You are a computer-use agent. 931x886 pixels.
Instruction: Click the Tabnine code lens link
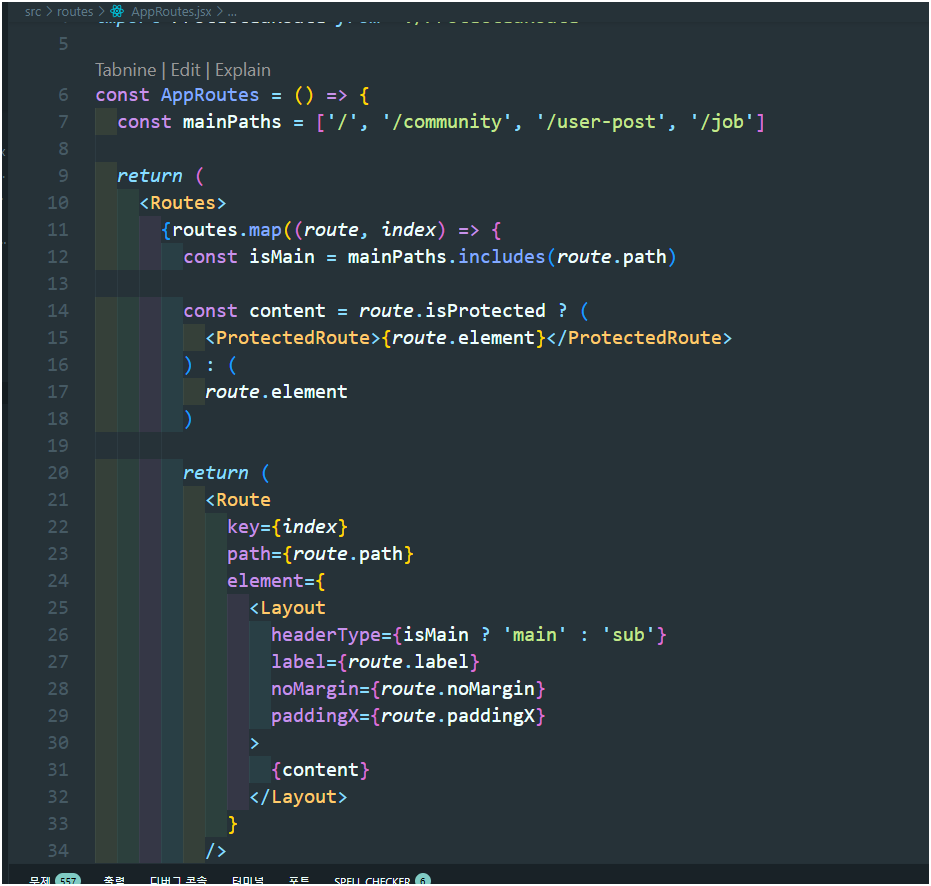125,70
